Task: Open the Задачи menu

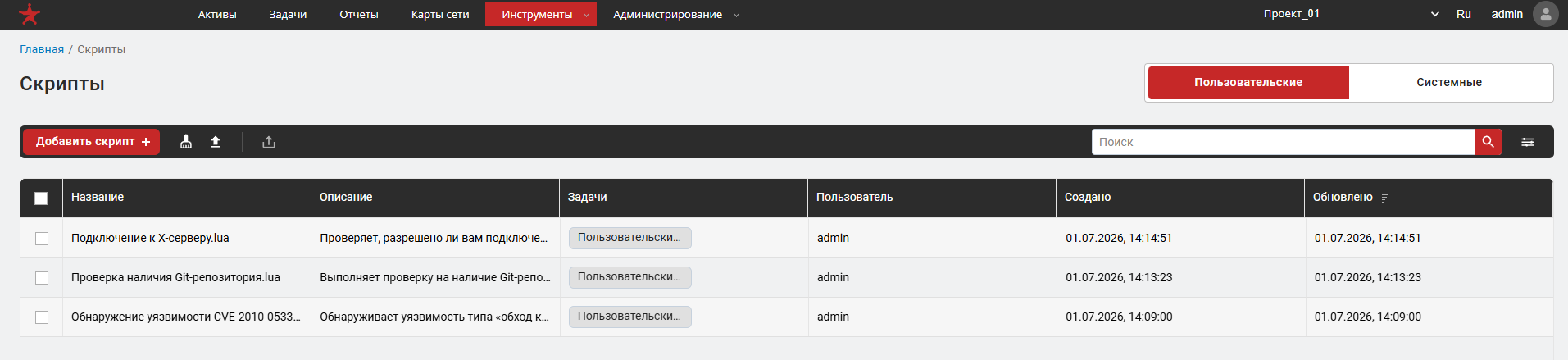Action: coord(288,14)
